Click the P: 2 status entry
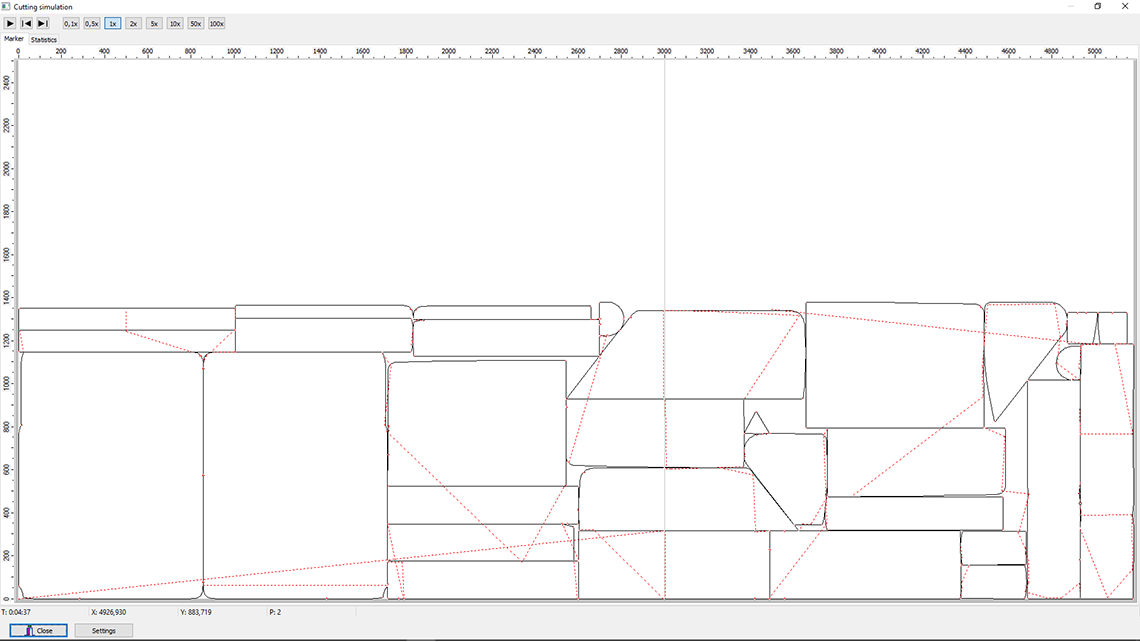This screenshot has width=1140, height=642. pos(275,612)
